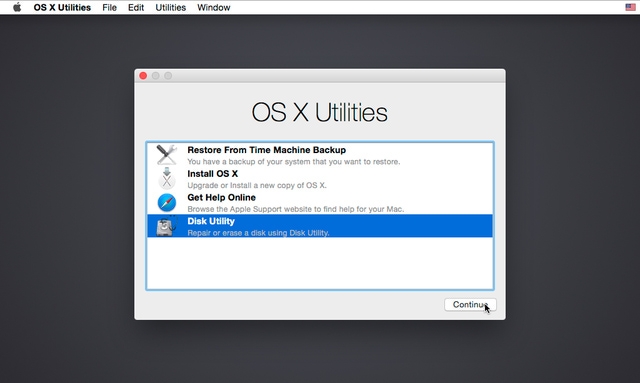Click 'Browse the Apple Support website' description
Image resolution: width=640 pixels, height=383 pixels.
pos(296,209)
